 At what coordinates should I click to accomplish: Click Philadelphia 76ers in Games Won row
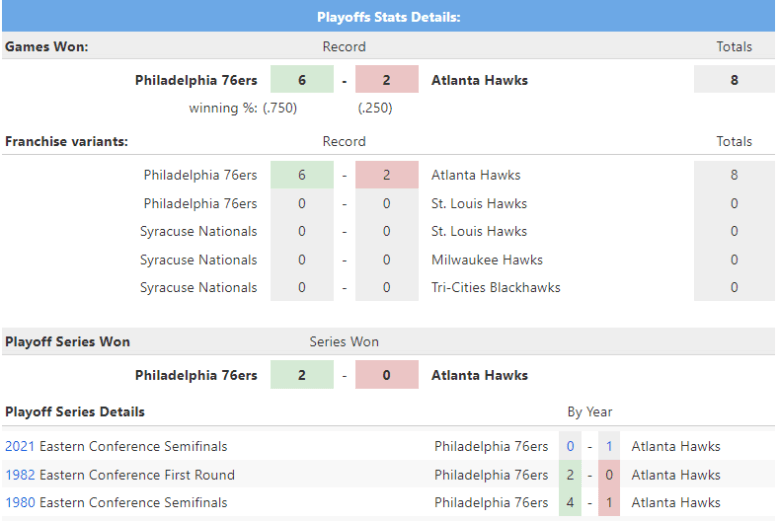point(196,80)
